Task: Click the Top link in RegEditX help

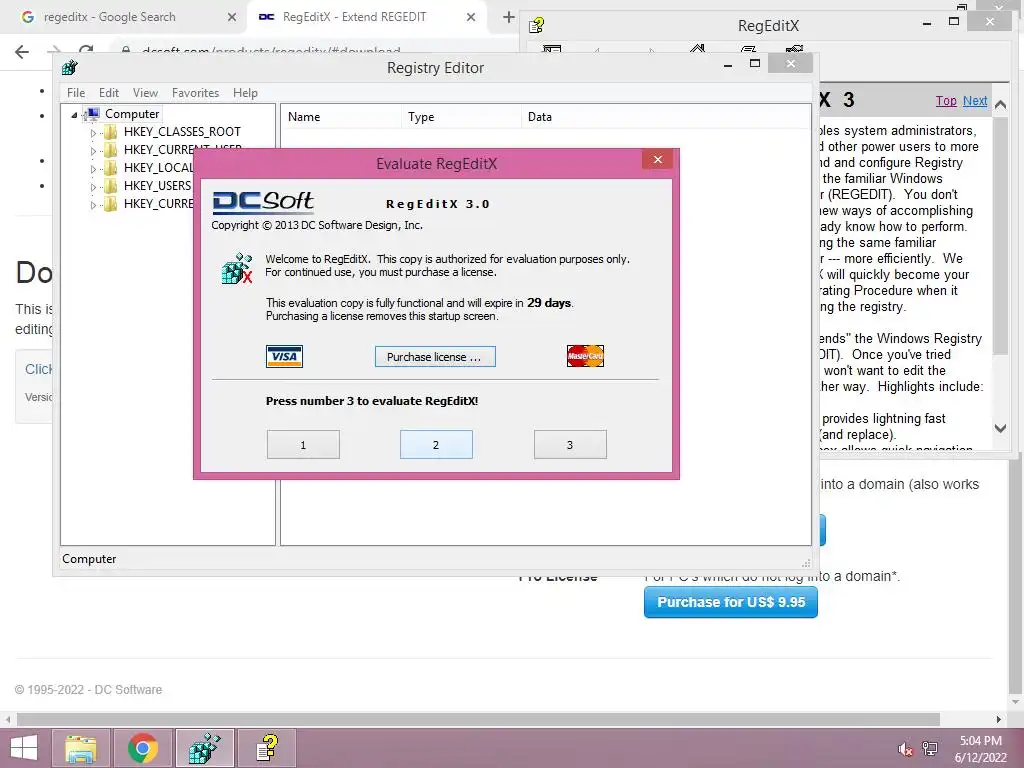Action: 946,101
